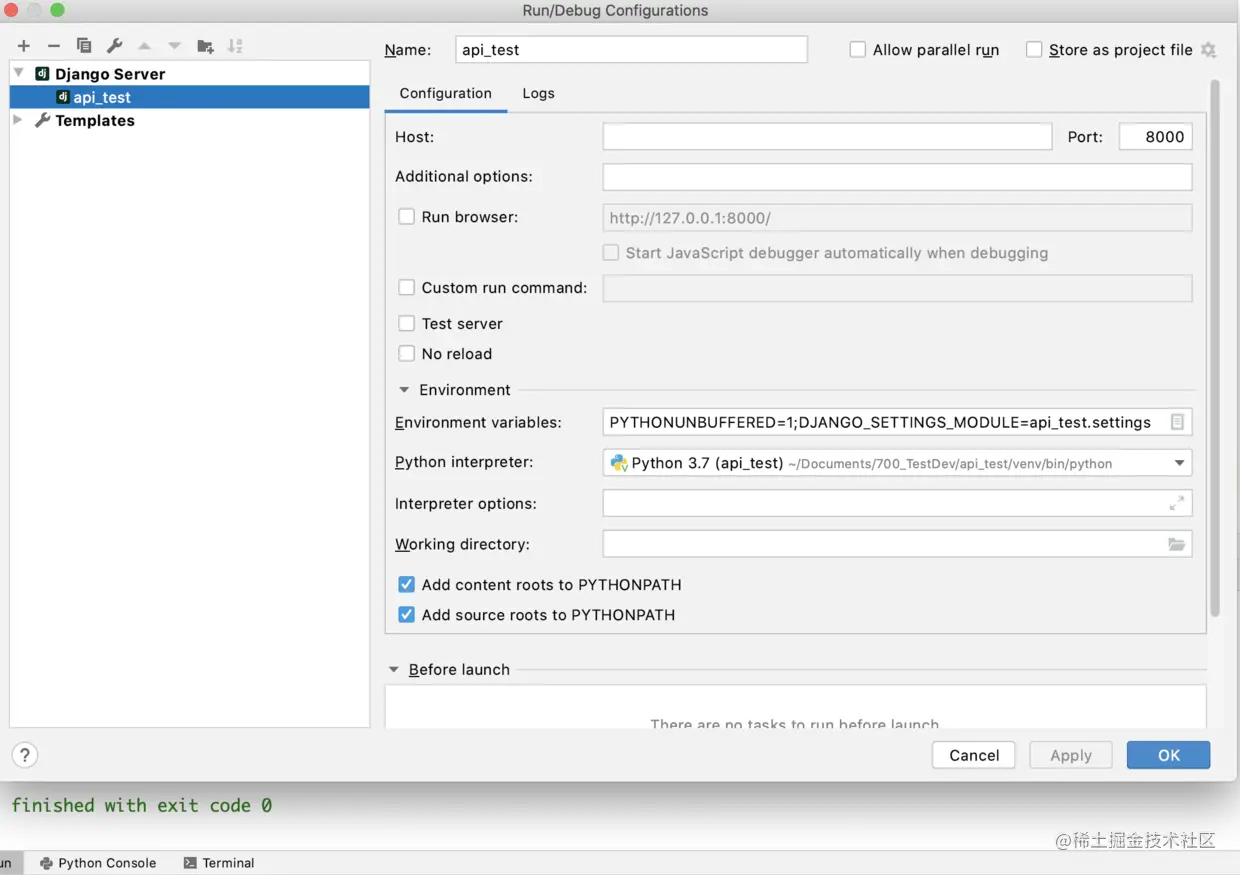Click Django icon beside api_test entry

tap(63, 97)
